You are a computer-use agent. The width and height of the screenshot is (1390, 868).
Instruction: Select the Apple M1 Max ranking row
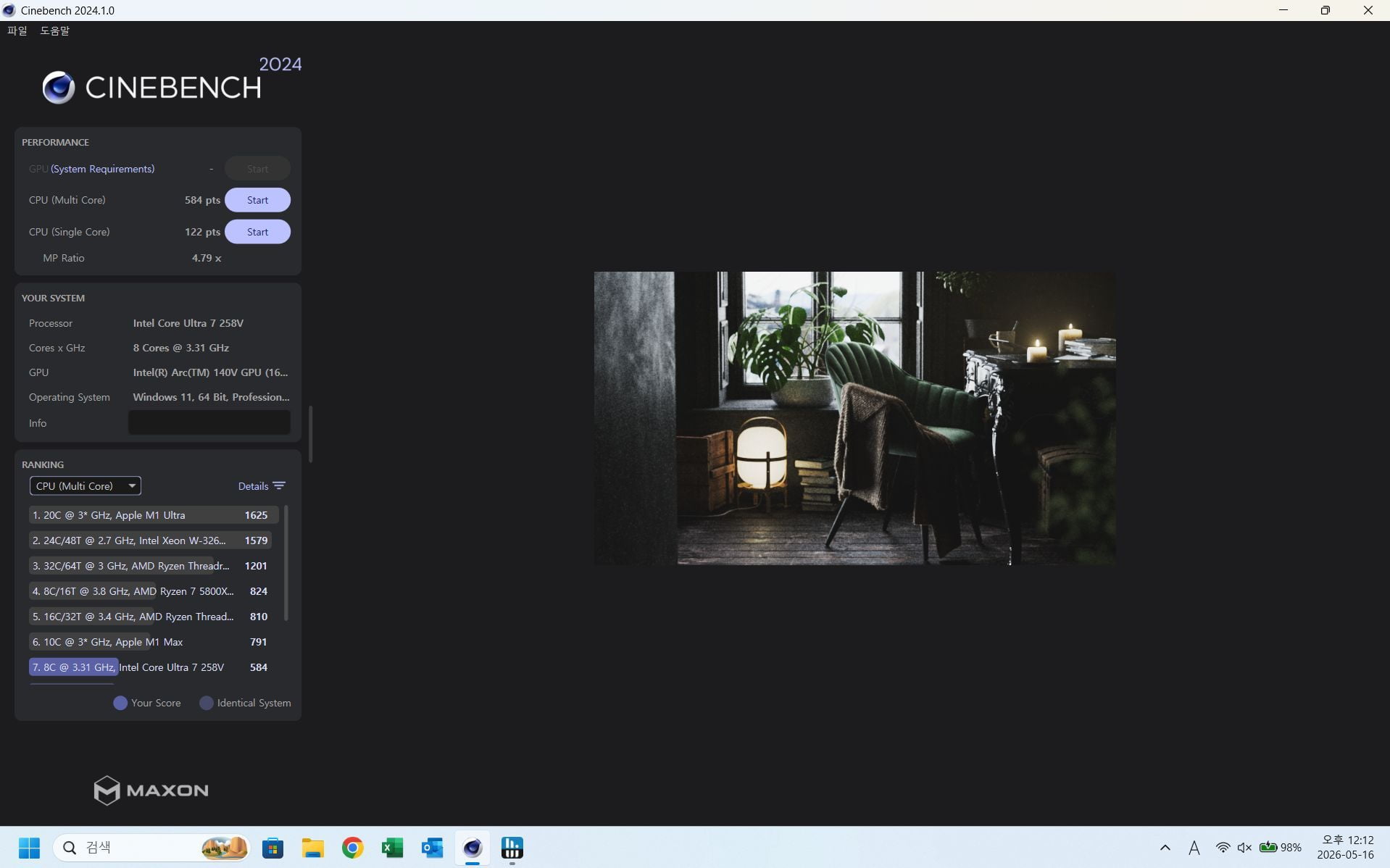point(150,642)
